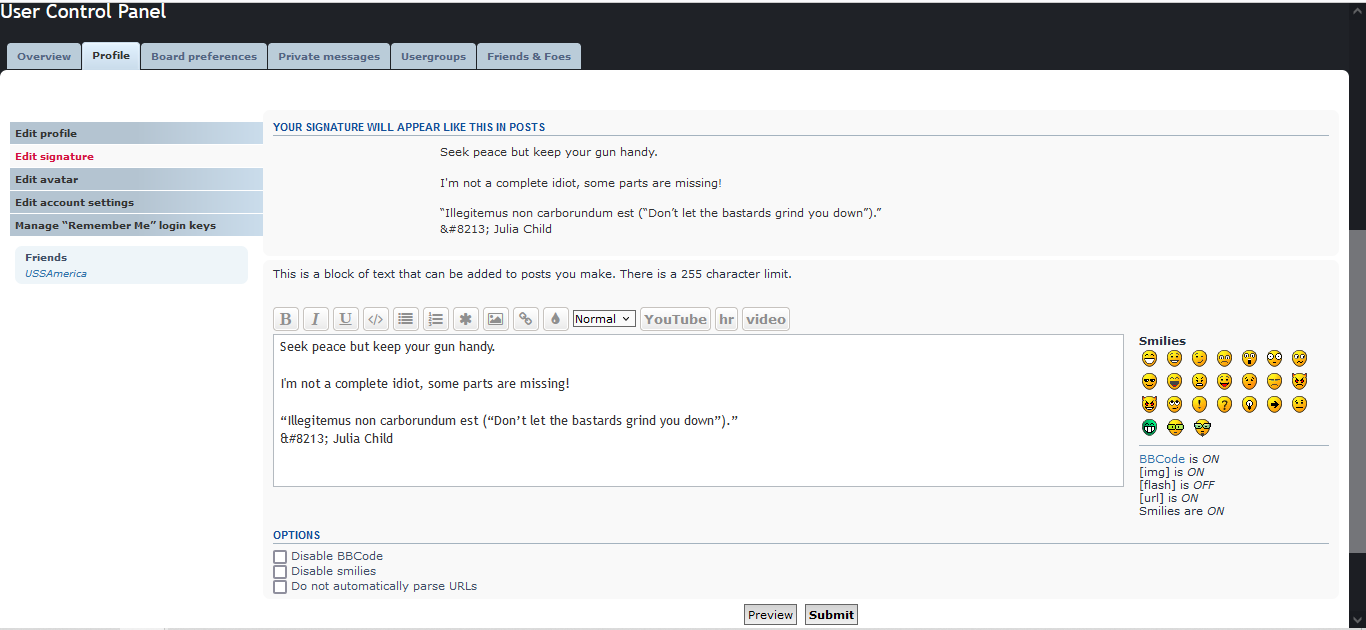Insert an unordered bullet list
The width and height of the screenshot is (1366, 630).
pos(406,319)
